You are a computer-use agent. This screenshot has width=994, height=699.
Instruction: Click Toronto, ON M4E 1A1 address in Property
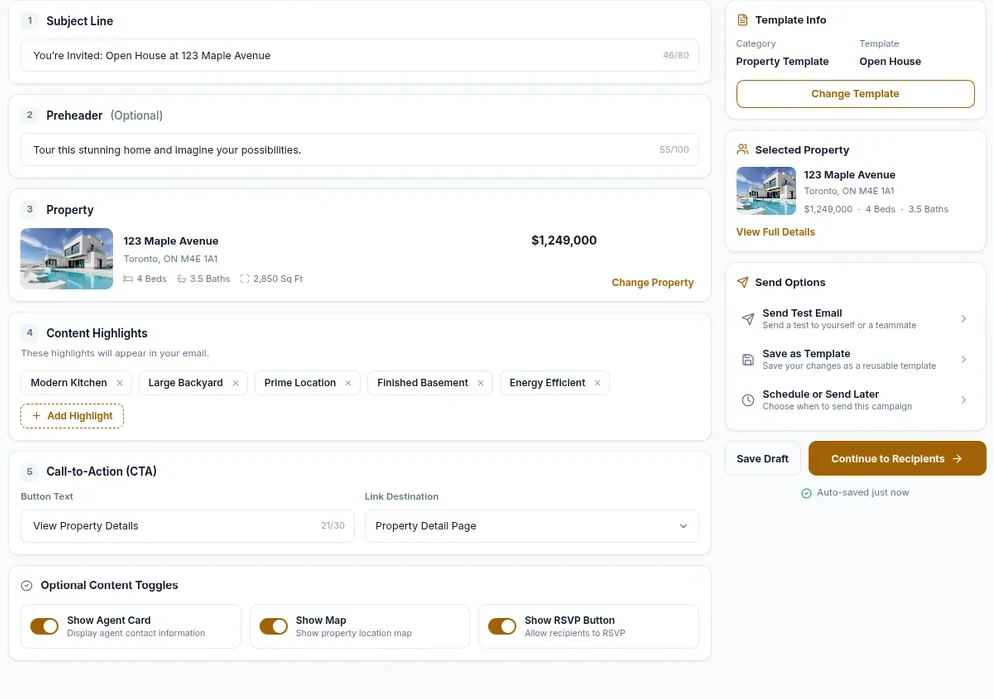click(x=171, y=259)
